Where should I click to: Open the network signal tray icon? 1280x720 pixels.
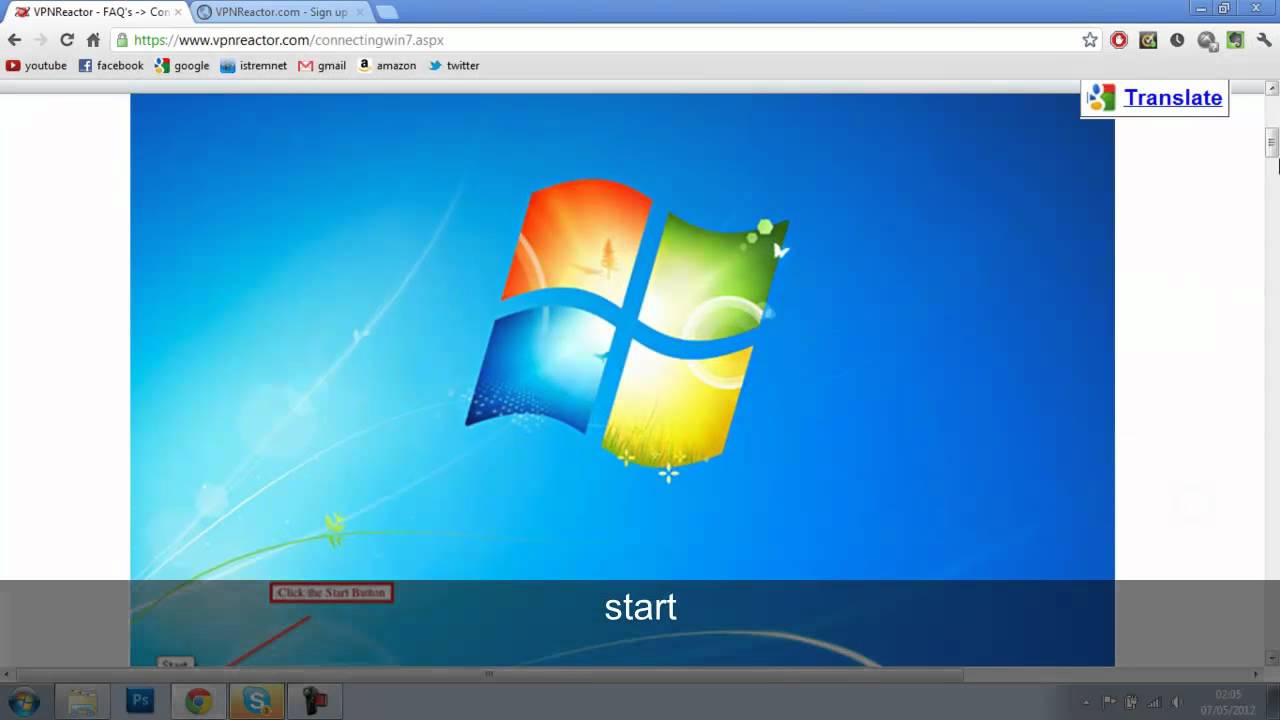(1154, 702)
